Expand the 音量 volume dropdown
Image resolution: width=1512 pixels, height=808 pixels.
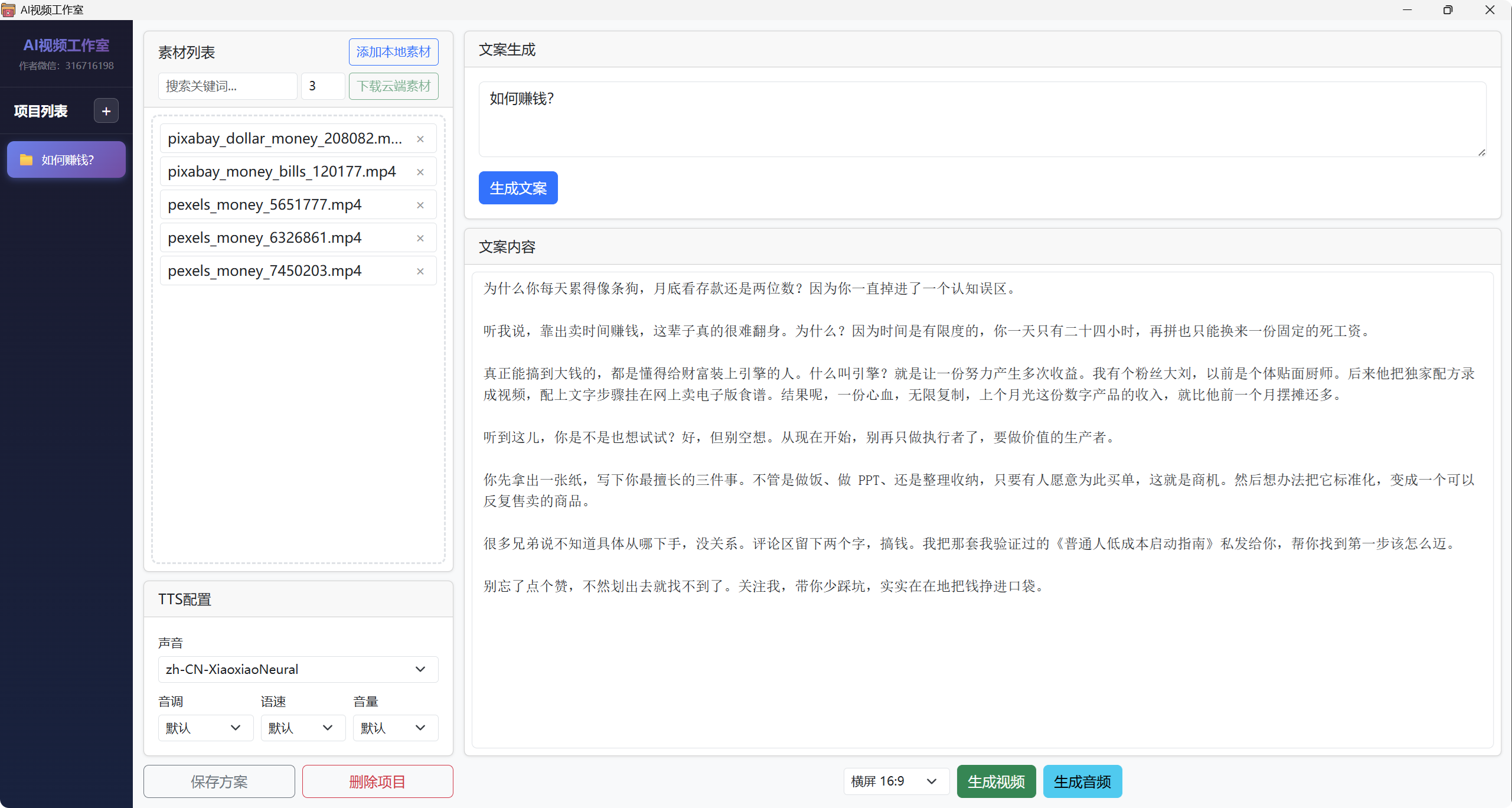(x=396, y=728)
